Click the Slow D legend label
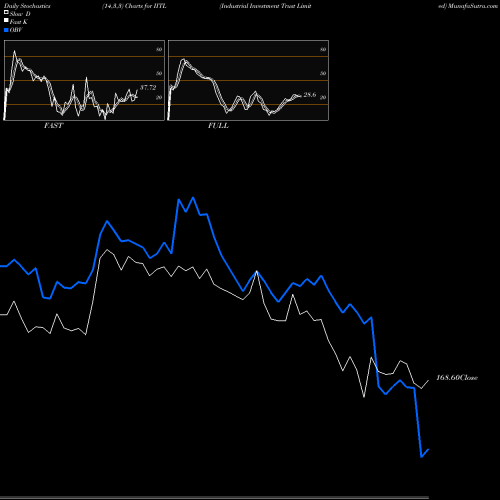The width and height of the screenshot is (500, 500). [20, 14]
